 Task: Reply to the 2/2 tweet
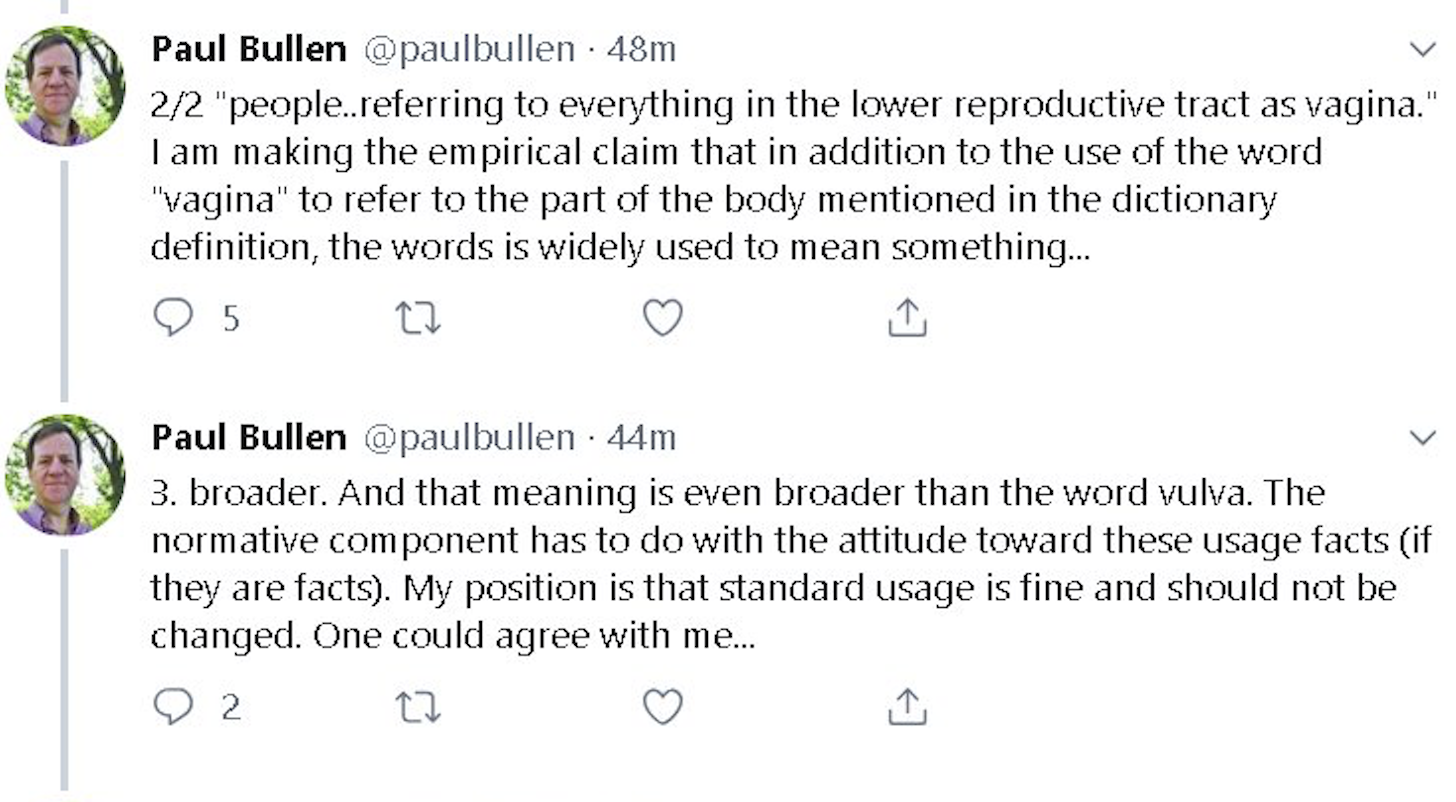click(x=173, y=318)
